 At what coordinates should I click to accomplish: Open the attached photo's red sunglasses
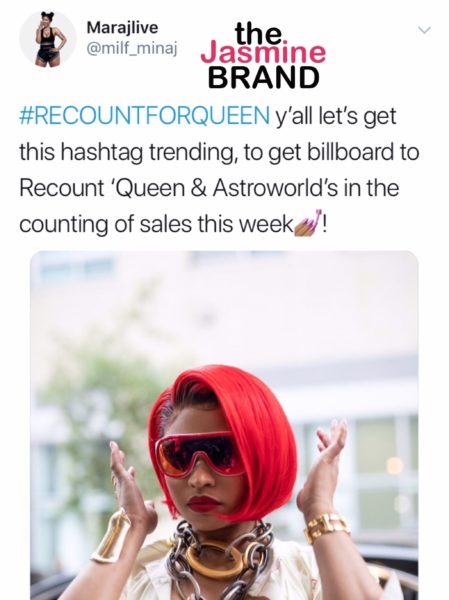click(x=199, y=454)
